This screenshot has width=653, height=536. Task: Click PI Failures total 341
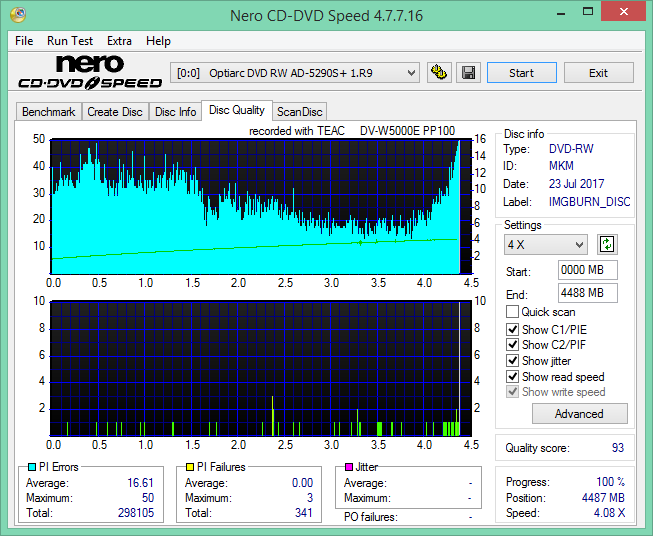tap(304, 513)
